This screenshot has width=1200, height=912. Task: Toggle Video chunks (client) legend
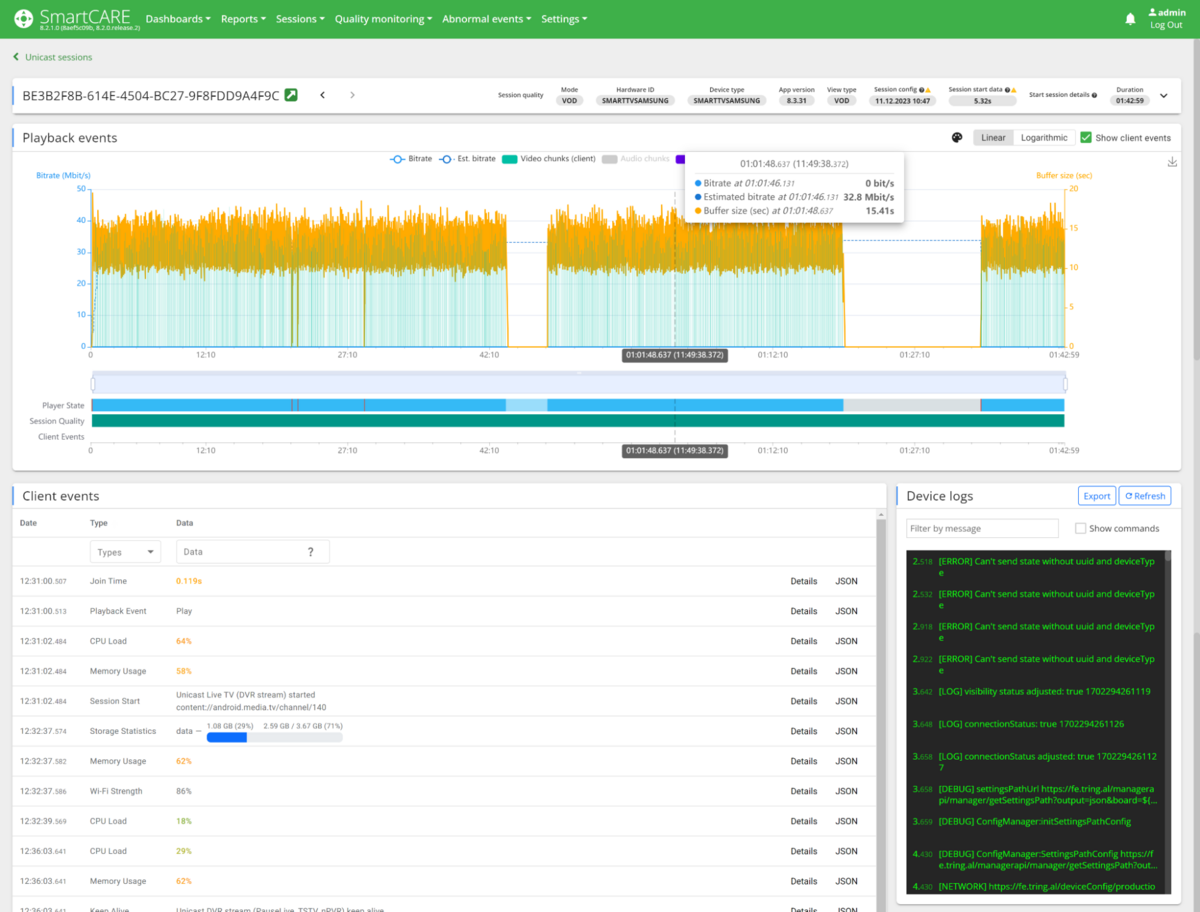(x=548, y=159)
